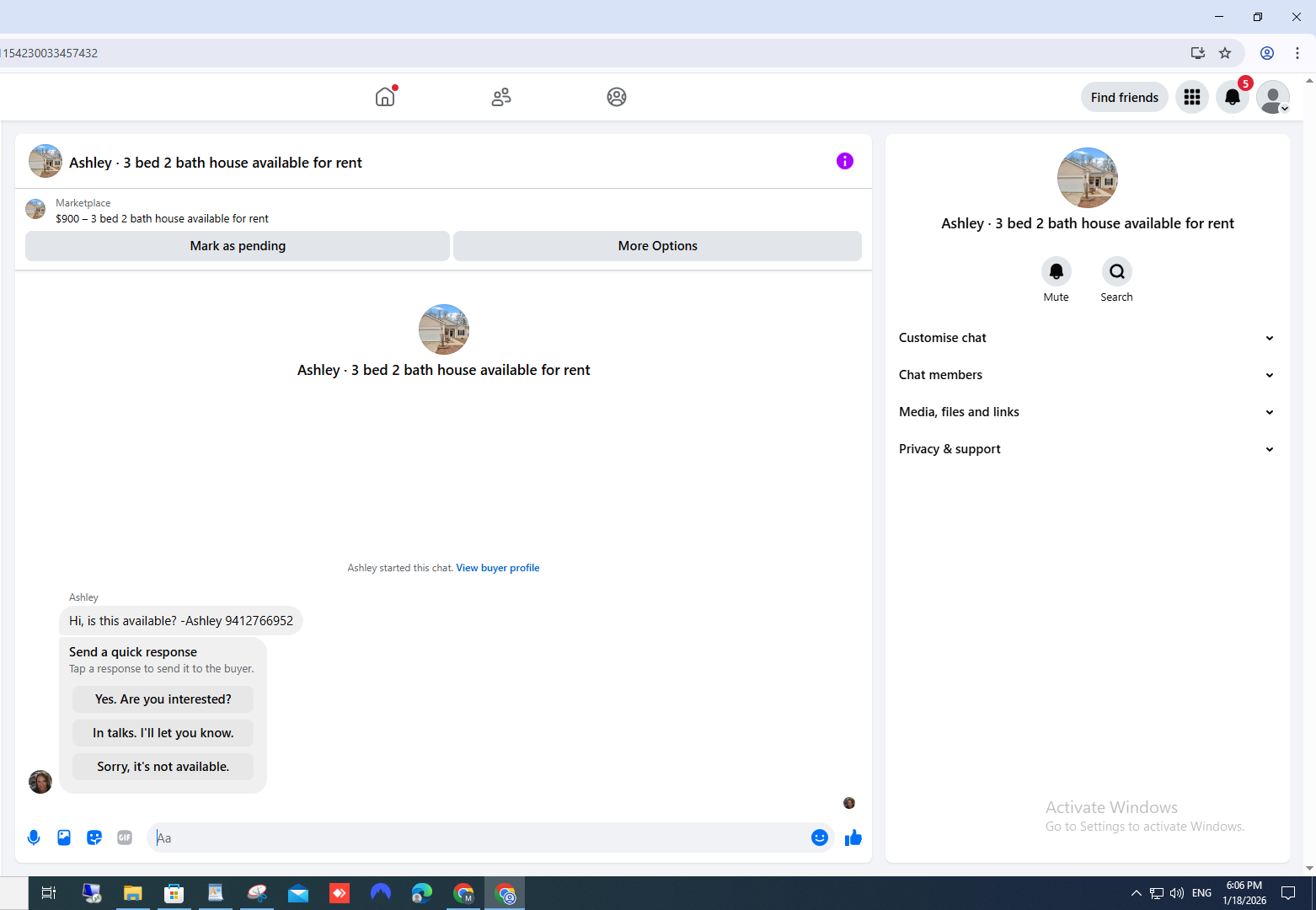This screenshot has width=1316, height=910.
Task: Attach a photo with the image icon
Action: [x=64, y=838]
